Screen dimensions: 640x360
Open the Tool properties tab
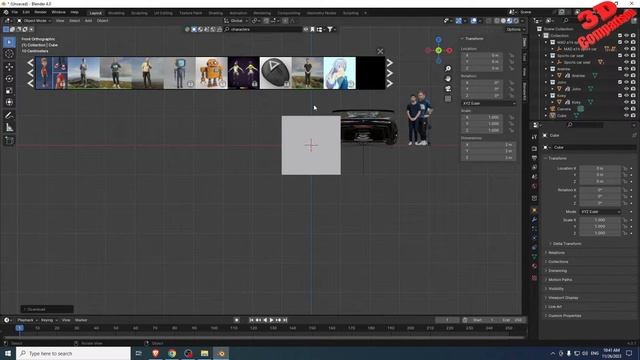coord(534,137)
